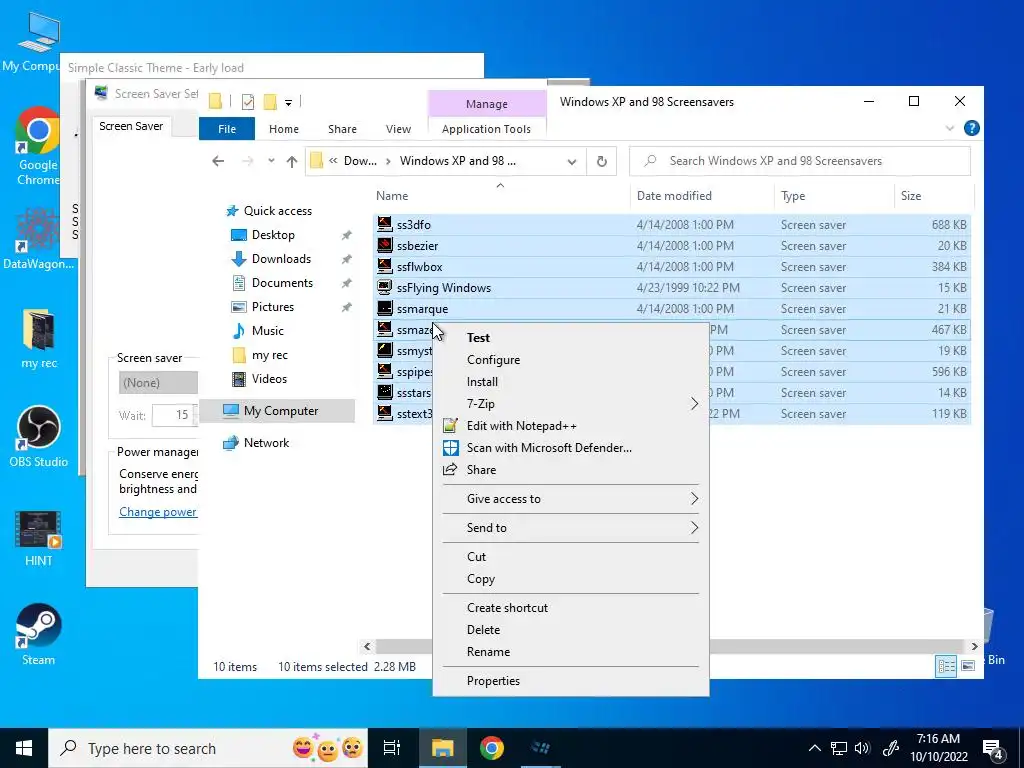1024x768 pixels.
Task: Select Network in navigation pane
Action: [266, 443]
